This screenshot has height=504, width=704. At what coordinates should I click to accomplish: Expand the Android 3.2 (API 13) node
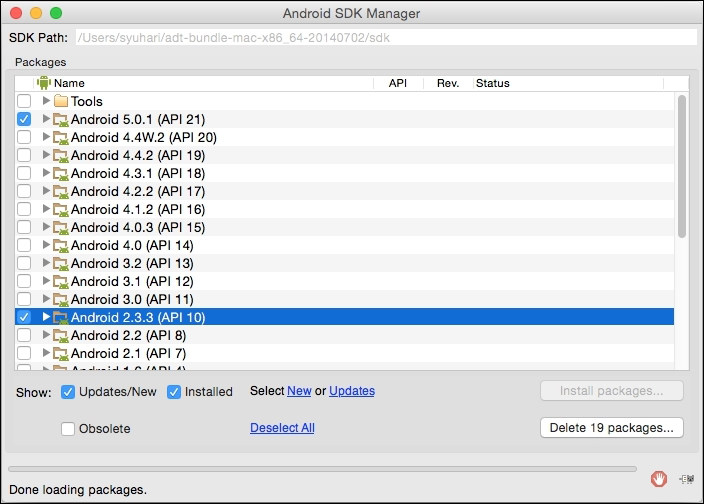click(x=46, y=263)
